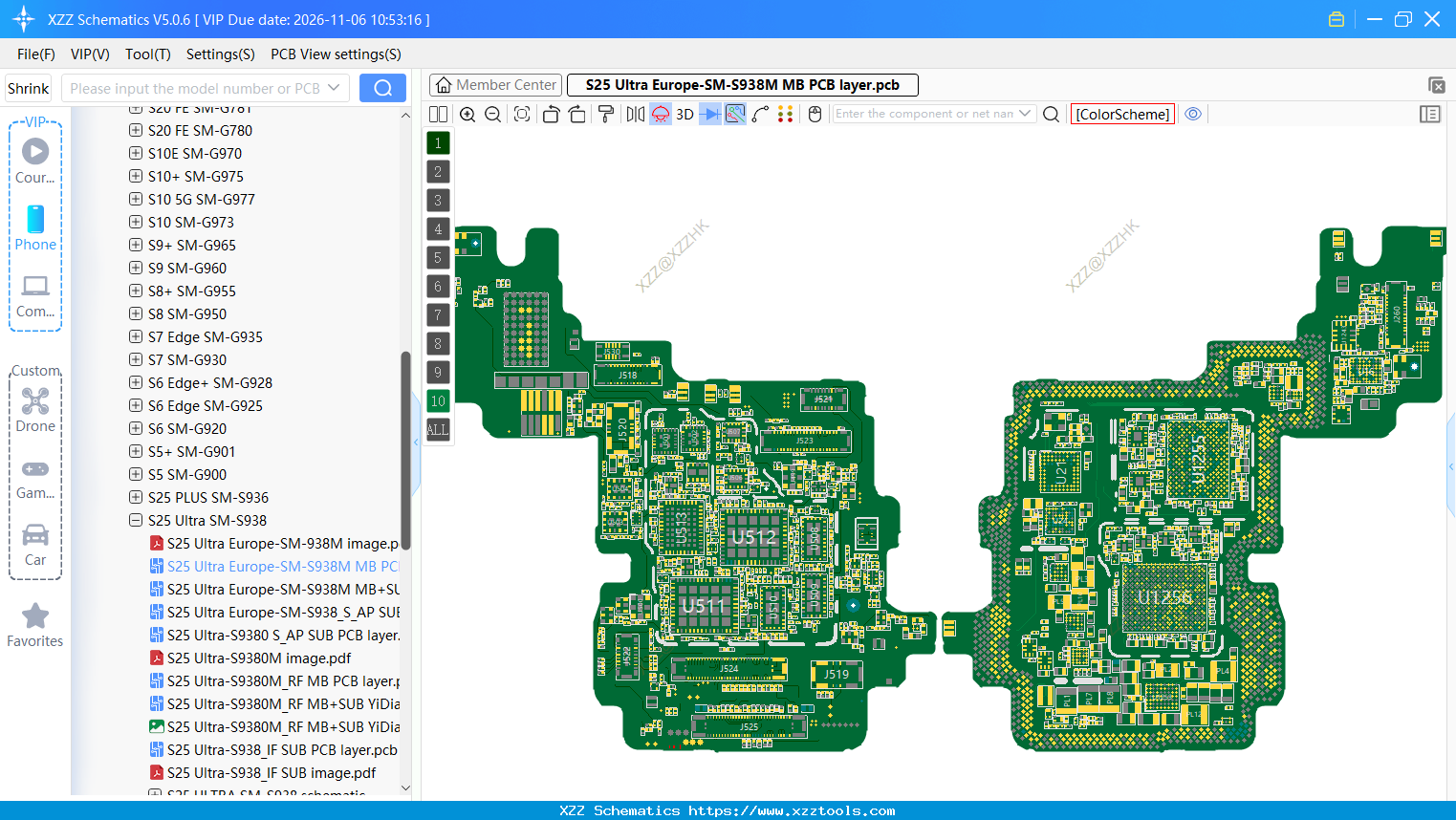Toggle the eye visibility icon near ColorScheme
The image size is (1456, 820).
pos(1193,113)
